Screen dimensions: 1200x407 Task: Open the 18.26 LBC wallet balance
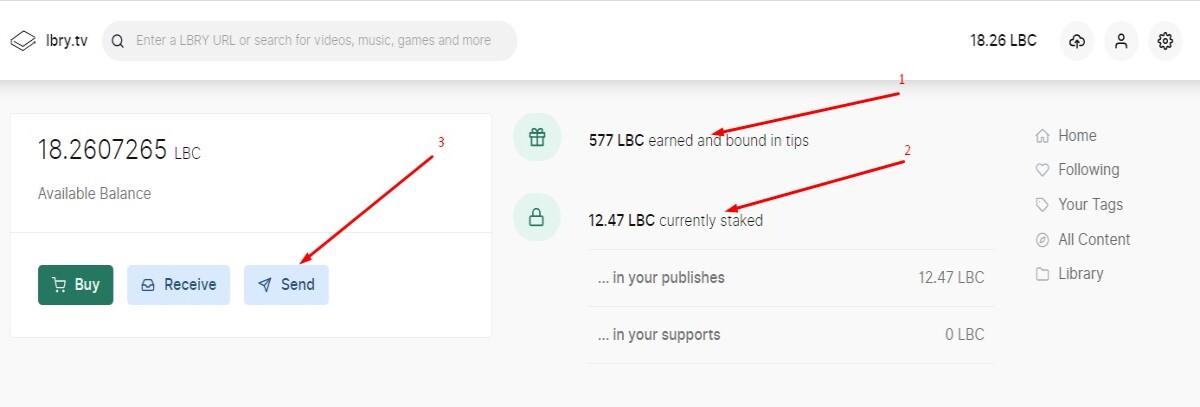(1003, 41)
